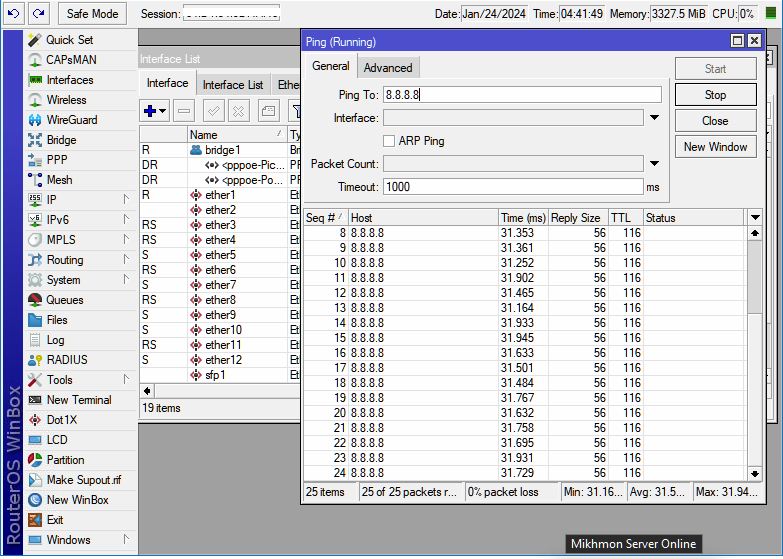Click ping results scrollbar up arrow

tap(755, 233)
